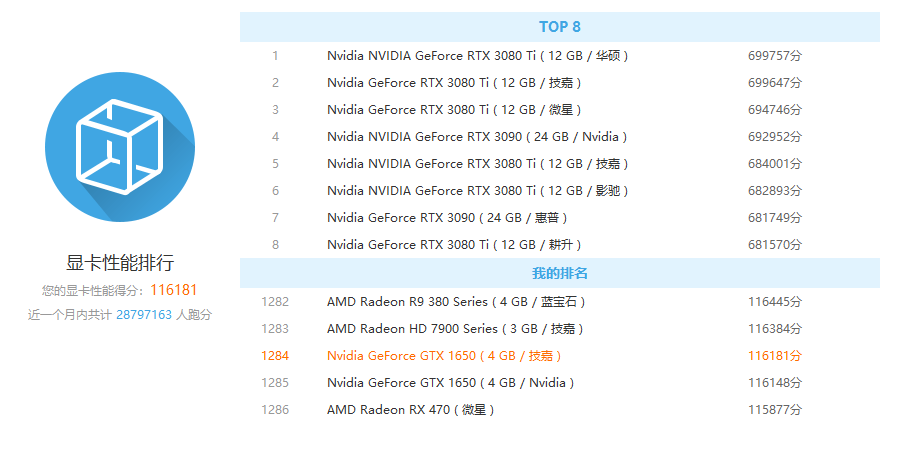Select the TOP 8 header tab

(559, 27)
